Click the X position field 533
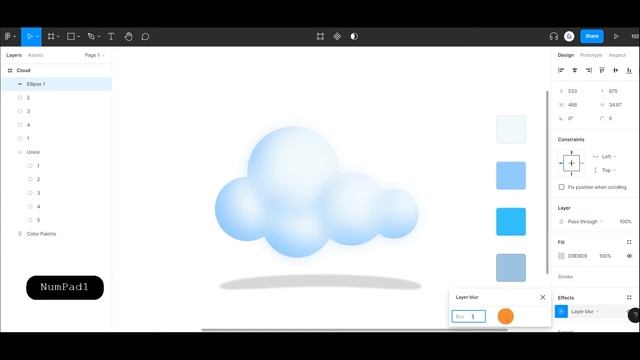Image resolution: width=640 pixels, height=360 pixels. [573, 91]
